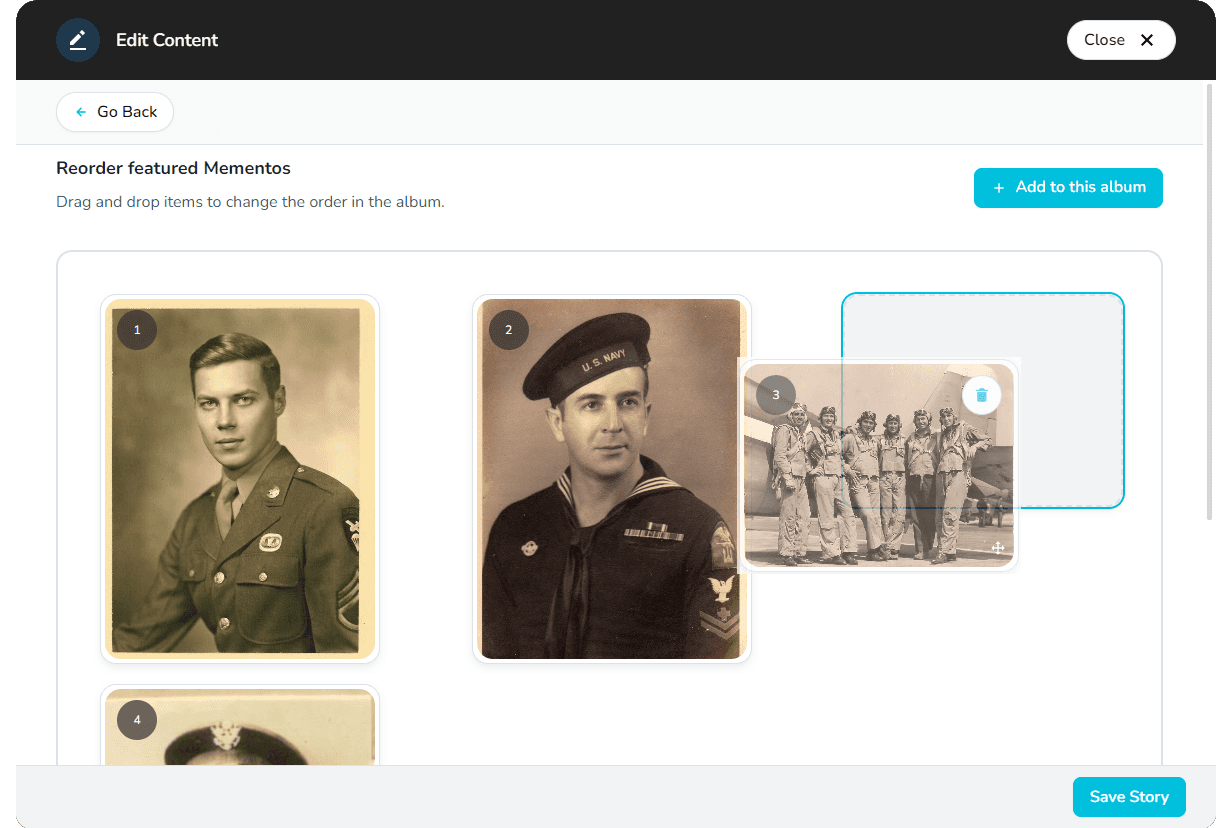
Task: Close the Edit Content screen
Action: click(x=1121, y=40)
